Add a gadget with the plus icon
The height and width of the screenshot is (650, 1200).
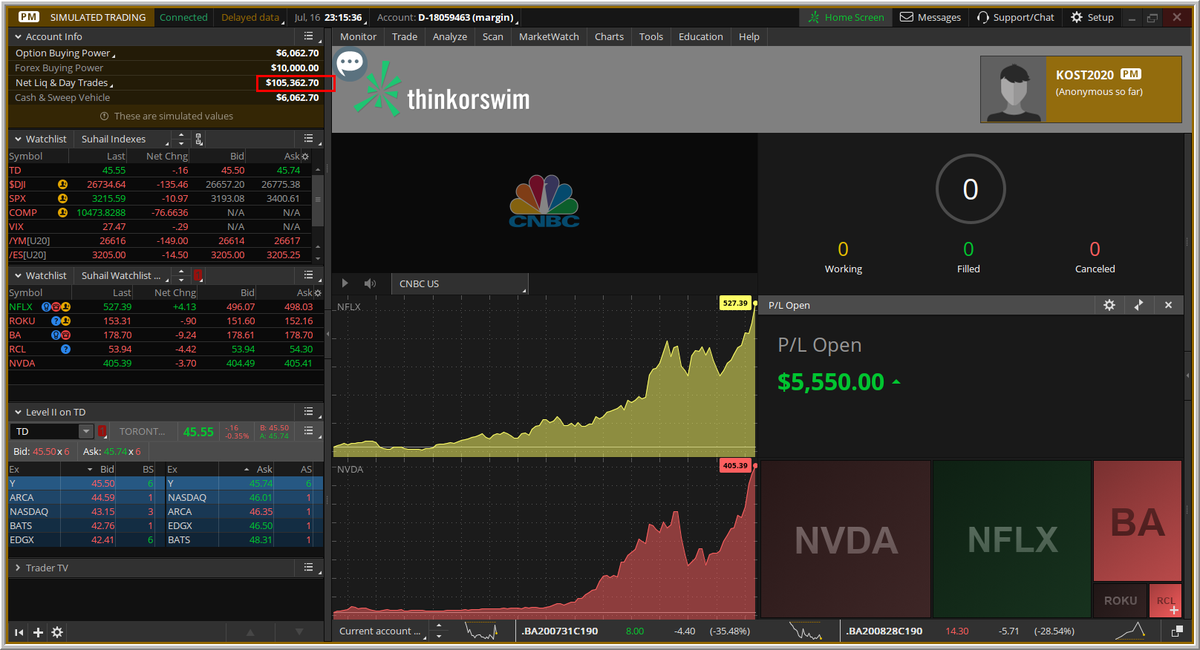tap(38, 632)
